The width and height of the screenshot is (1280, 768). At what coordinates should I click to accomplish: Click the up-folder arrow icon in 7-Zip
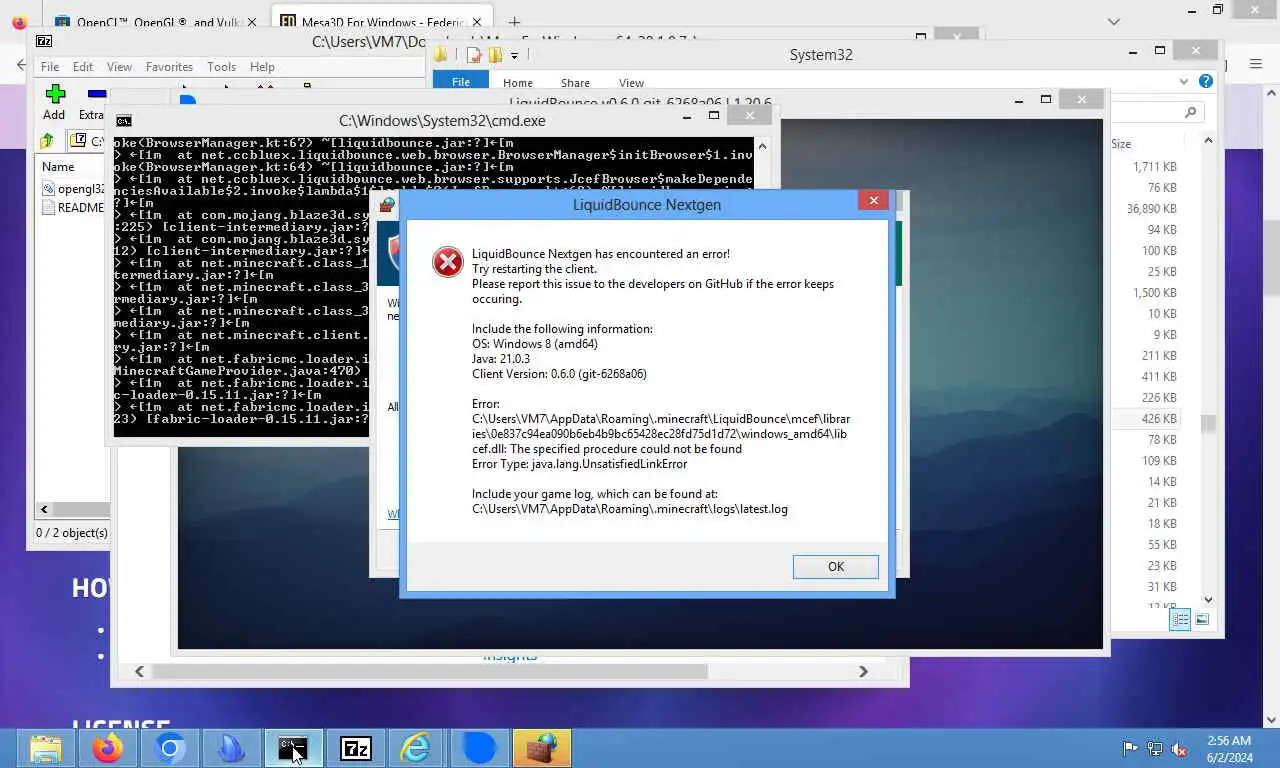[47, 141]
